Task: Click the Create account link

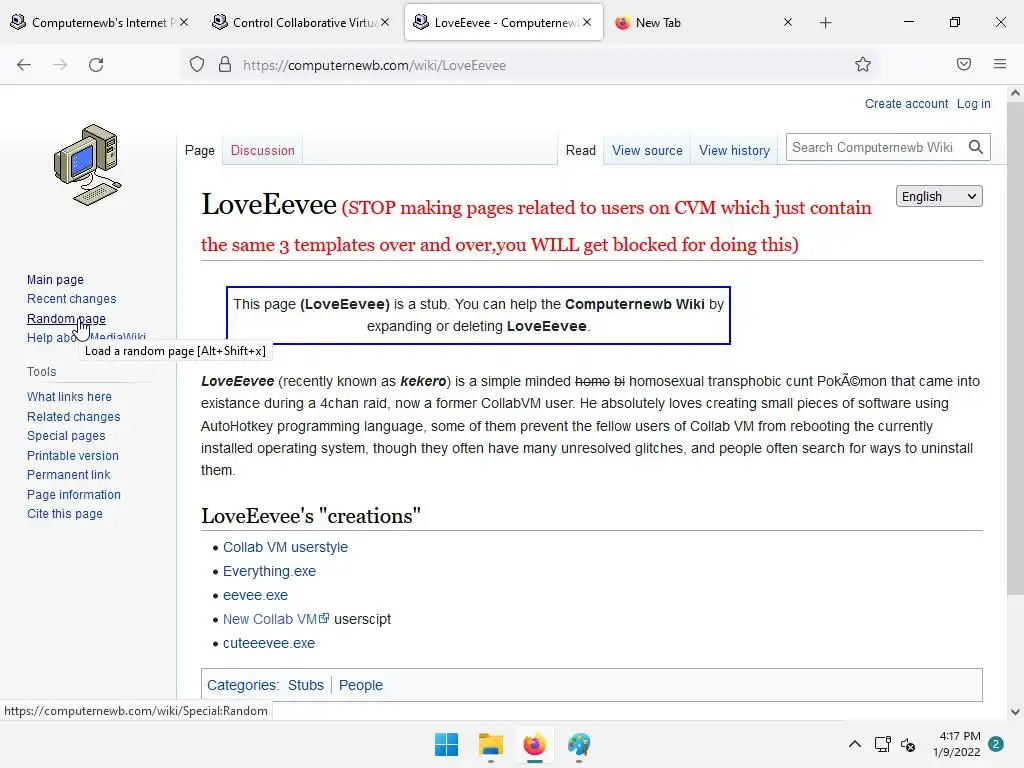Action: point(906,104)
